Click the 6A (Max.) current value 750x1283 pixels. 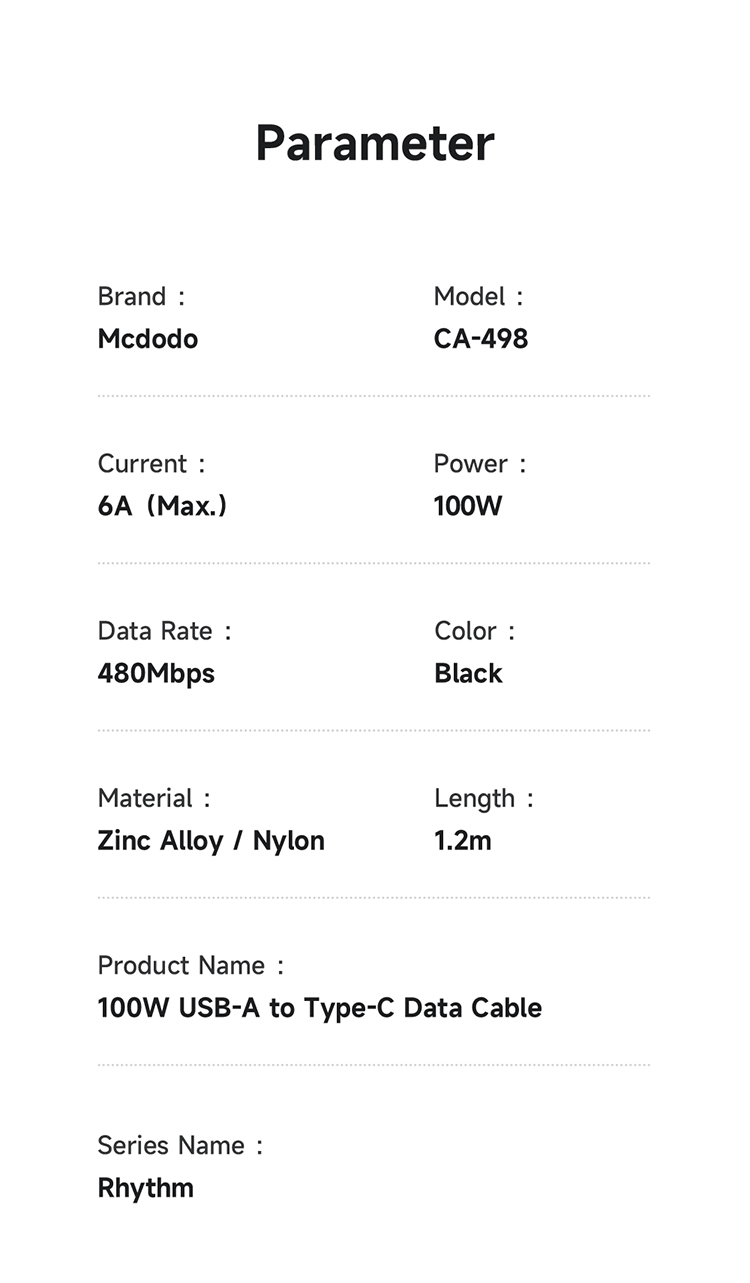(x=162, y=506)
